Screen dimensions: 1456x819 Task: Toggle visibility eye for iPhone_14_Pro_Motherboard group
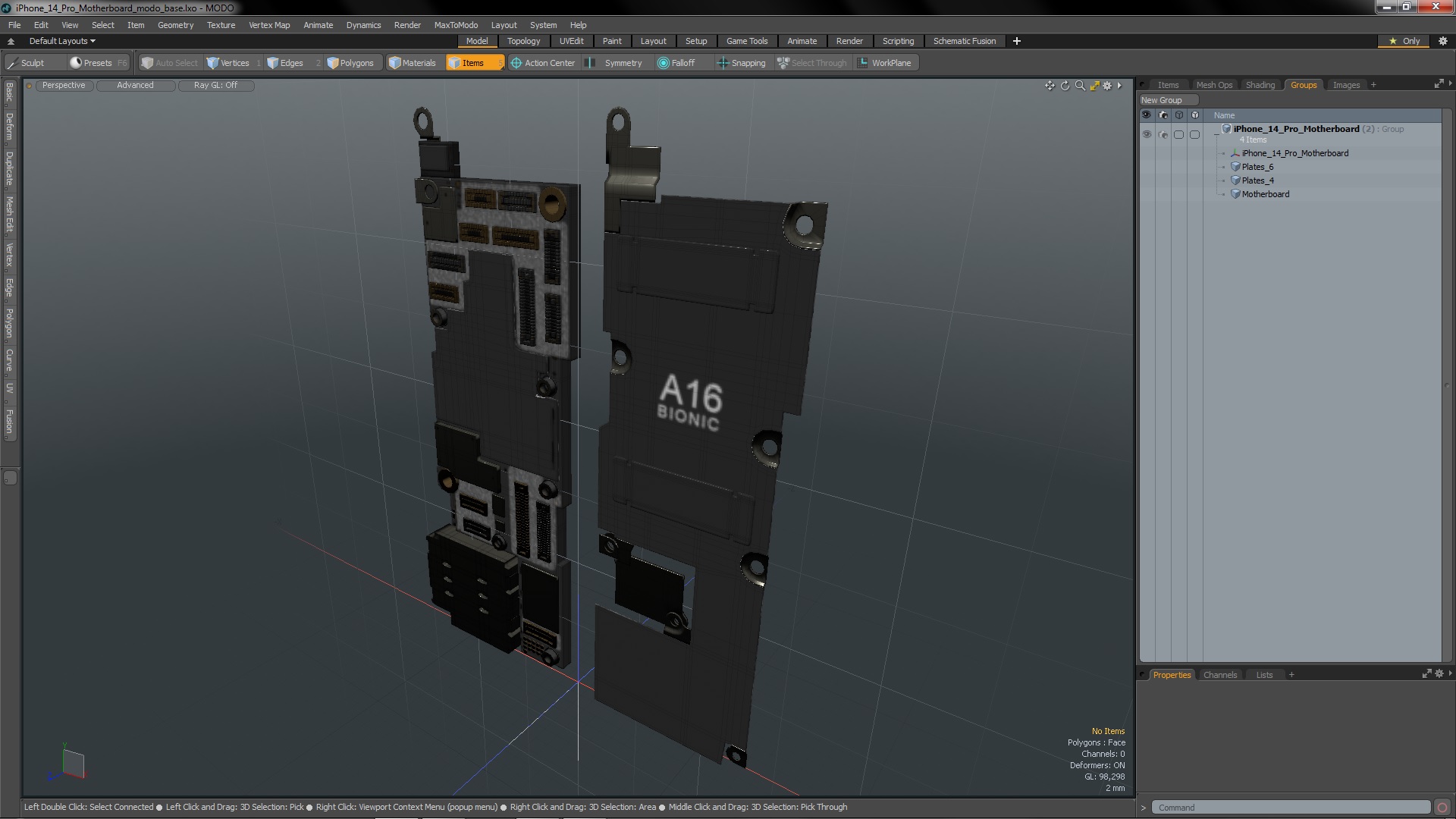(x=1147, y=134)
